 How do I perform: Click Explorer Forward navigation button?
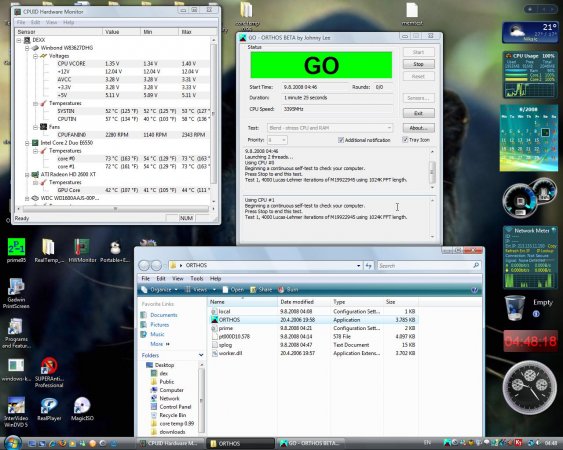point(156,265)
